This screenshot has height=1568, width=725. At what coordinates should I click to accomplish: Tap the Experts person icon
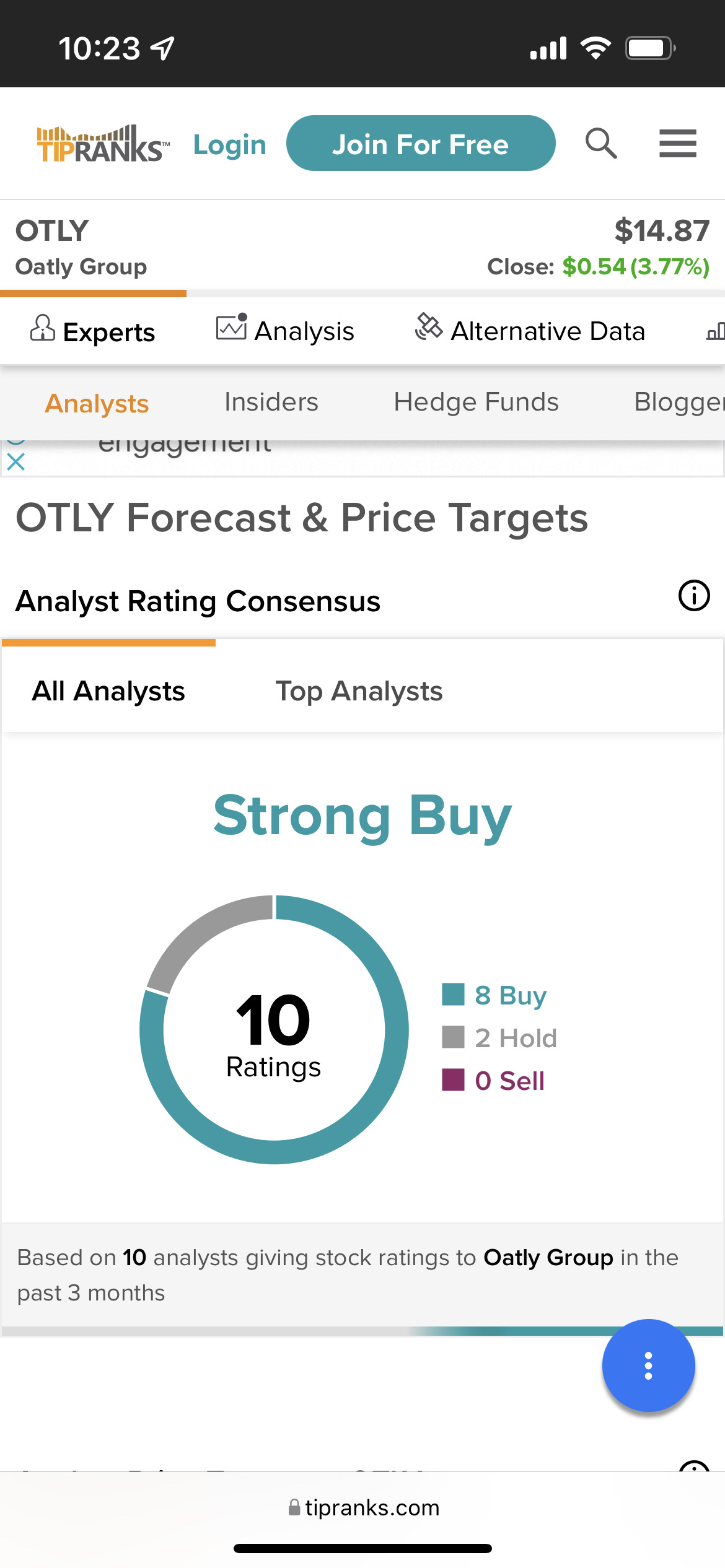[x=43, y=328]
